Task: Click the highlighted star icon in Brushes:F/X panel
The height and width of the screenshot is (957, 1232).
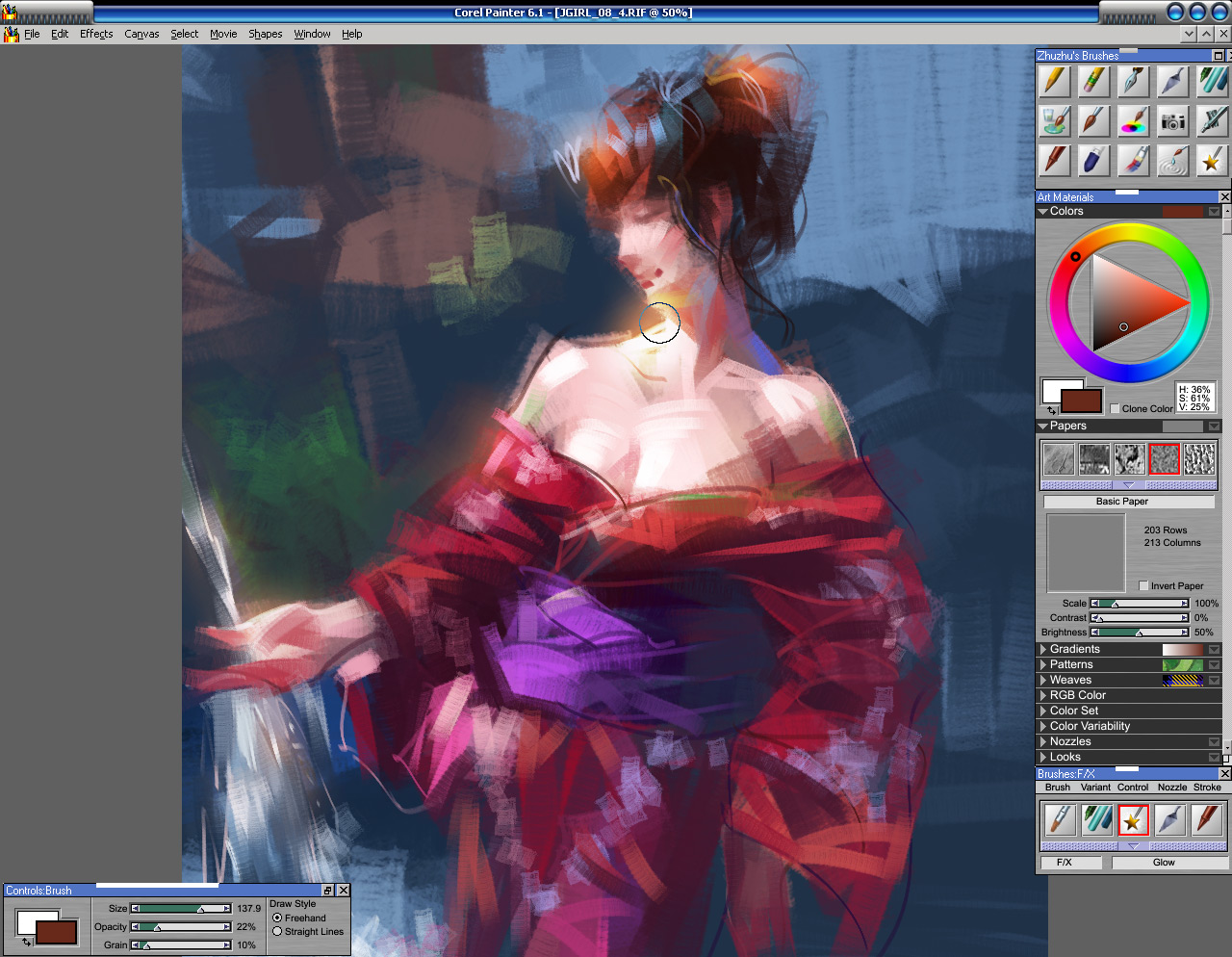Action: click(x=1134, y=820)
